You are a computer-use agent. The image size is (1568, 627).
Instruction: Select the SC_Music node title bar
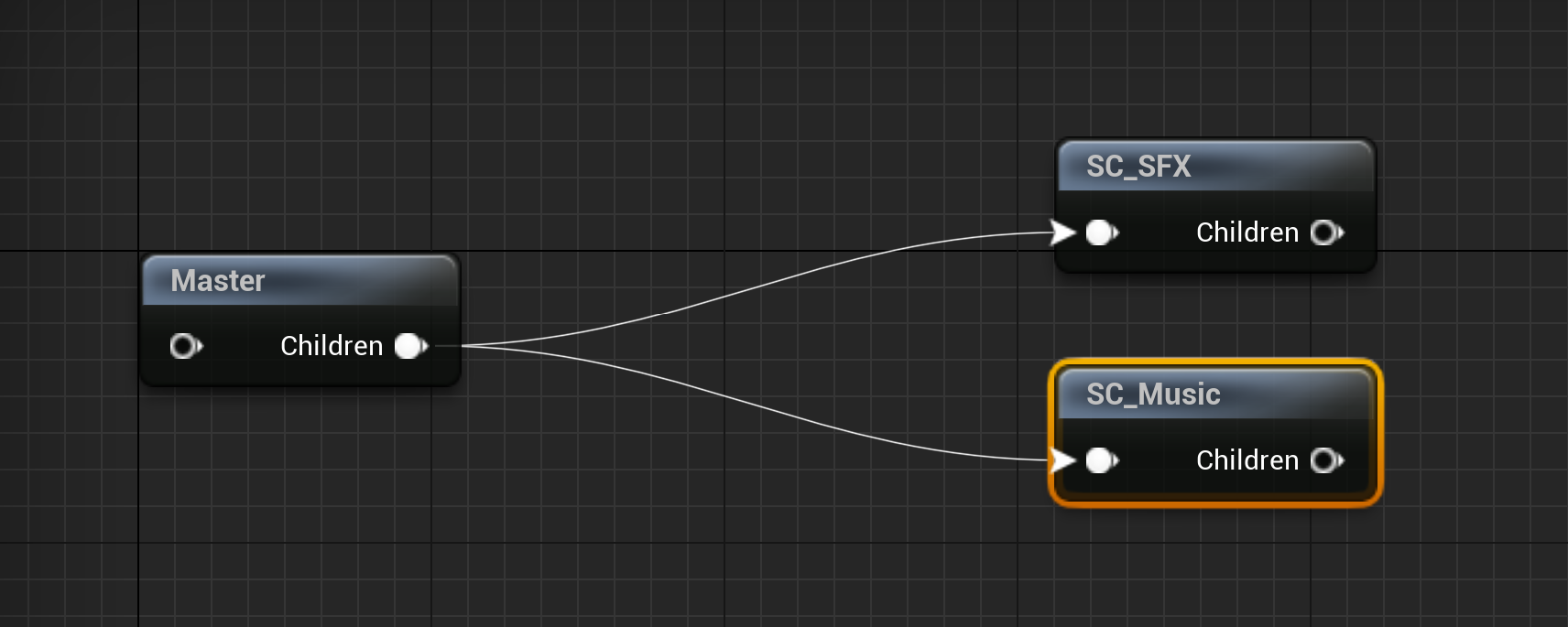1215,395
